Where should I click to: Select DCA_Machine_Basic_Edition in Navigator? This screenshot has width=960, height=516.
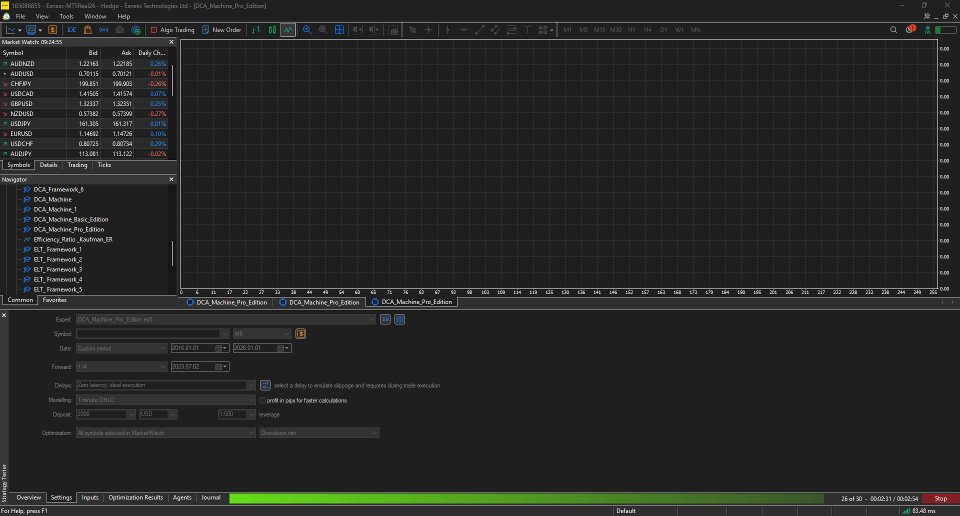click(70, 219)
